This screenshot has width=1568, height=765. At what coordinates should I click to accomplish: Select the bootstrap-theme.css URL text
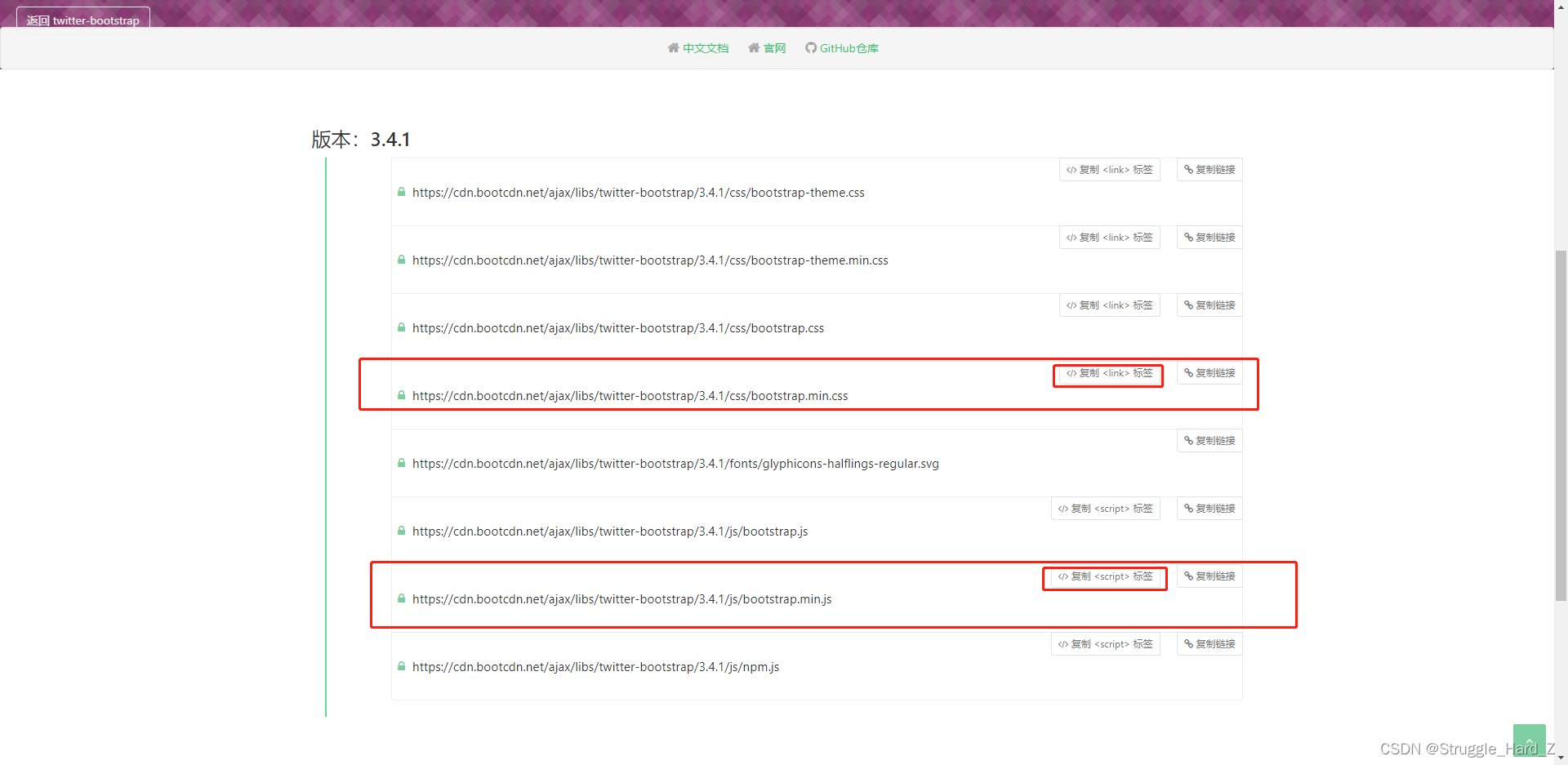coord(638,193)
